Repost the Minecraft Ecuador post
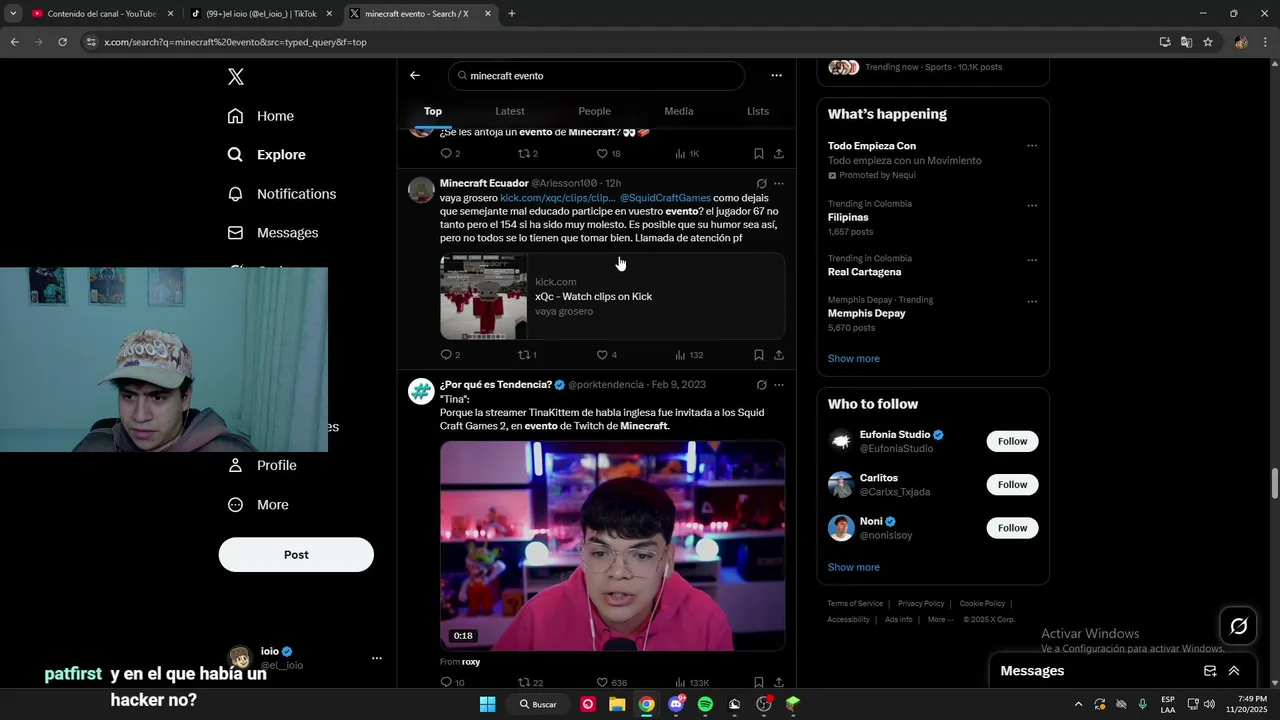Viewport: 1280px width, 720px height. coord(527,355)
